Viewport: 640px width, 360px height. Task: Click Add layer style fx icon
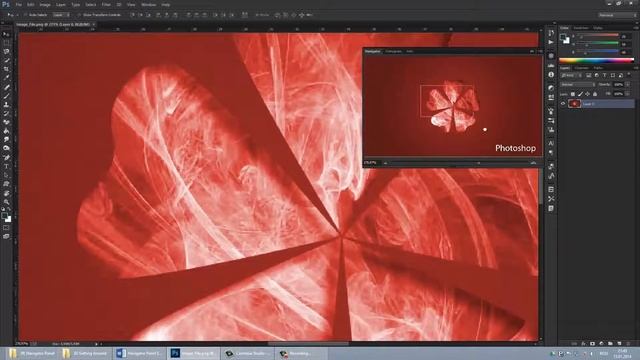(583, 344)
